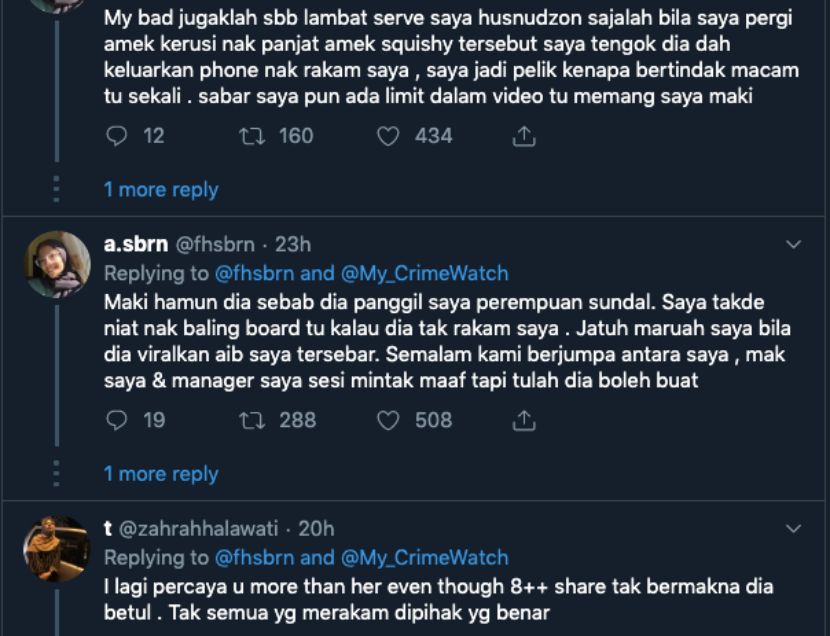Open a.sbrn display name link
Viewport: 830px width, 636px height.
pyautogui.click(x=136, y=244)
